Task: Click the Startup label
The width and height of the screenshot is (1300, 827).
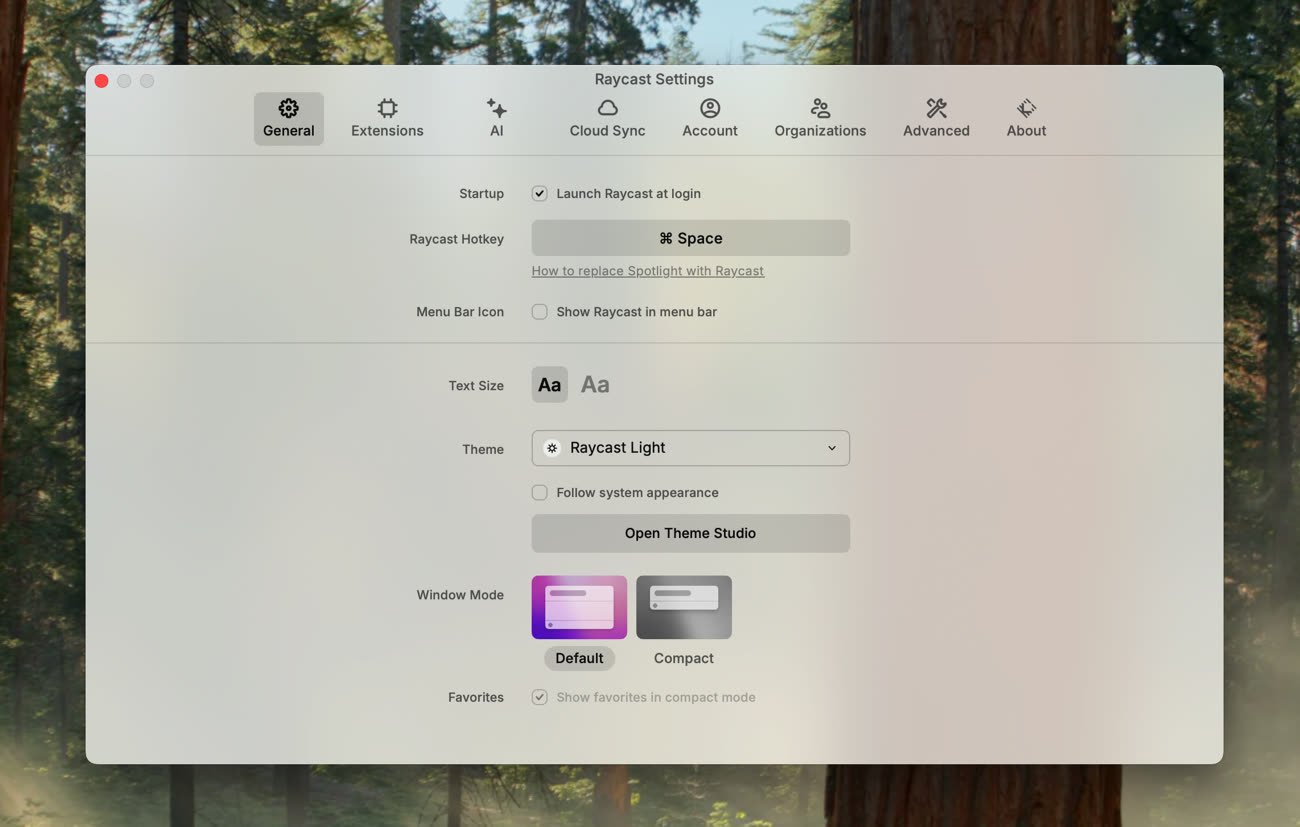Action: pos(481,194)
